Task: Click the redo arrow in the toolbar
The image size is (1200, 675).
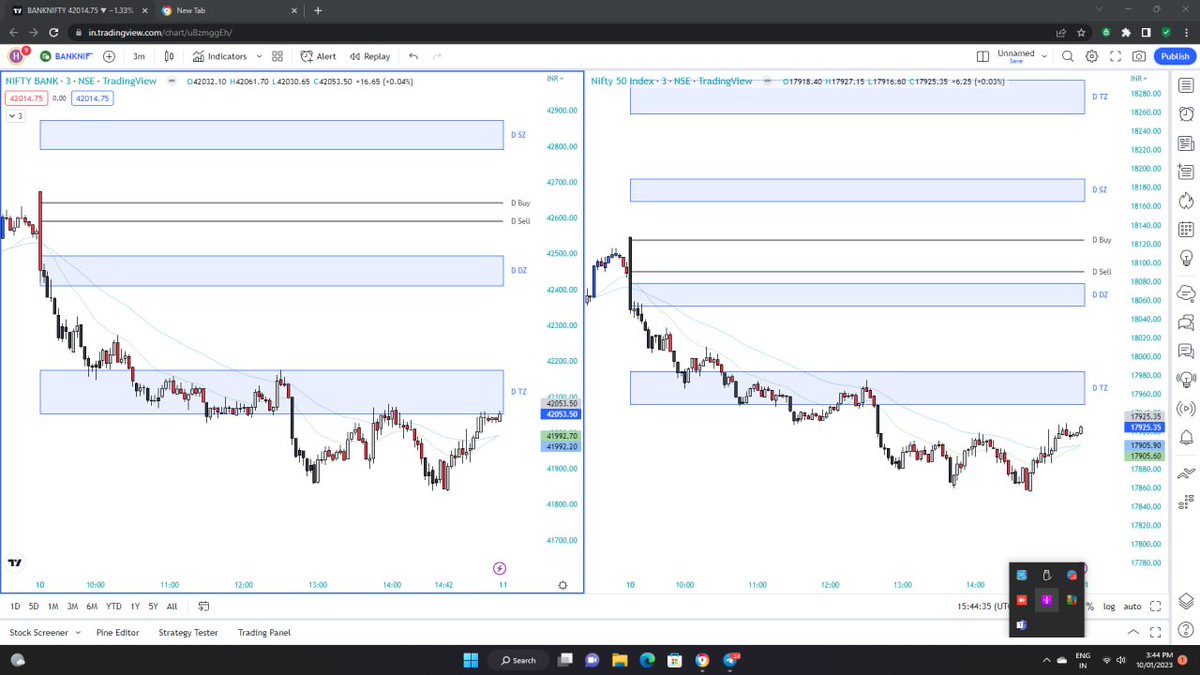Action: click(437, 57)
